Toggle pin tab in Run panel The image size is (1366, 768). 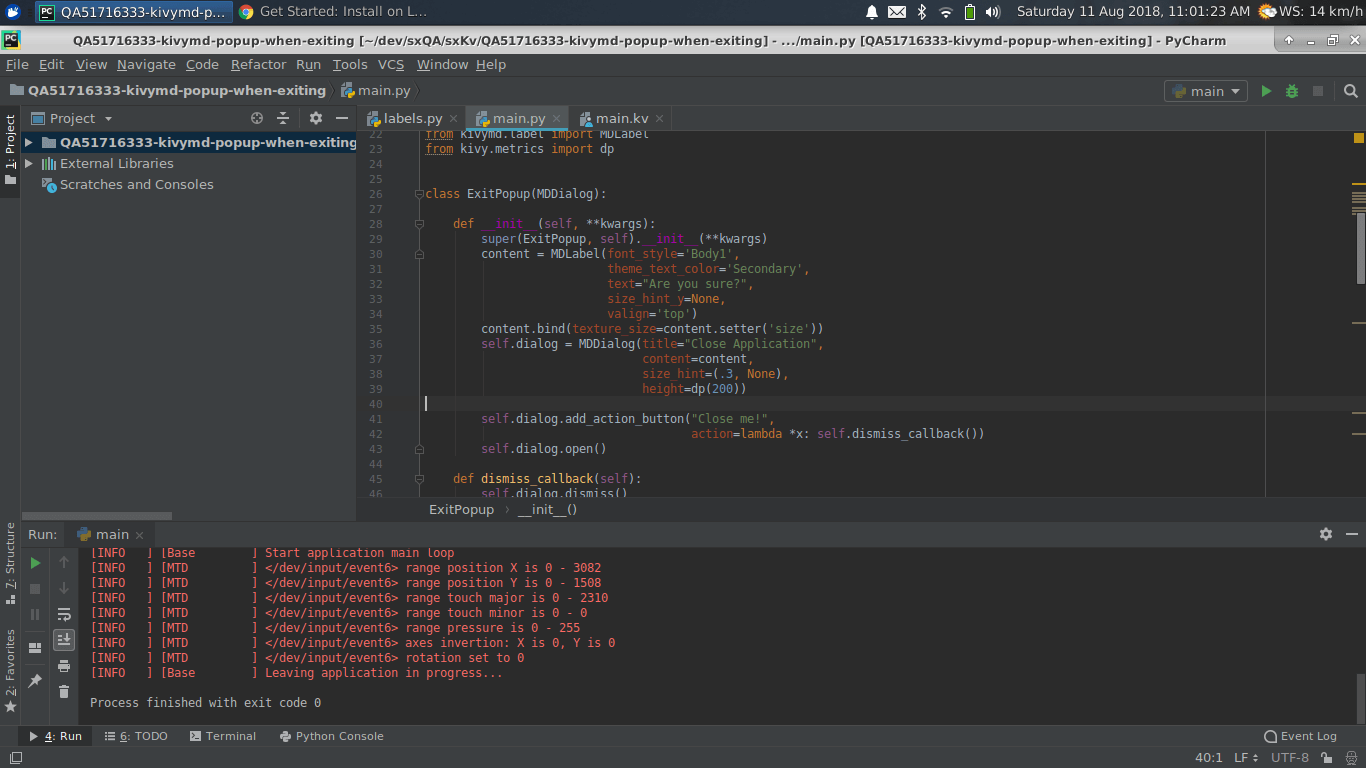point(35,681)
